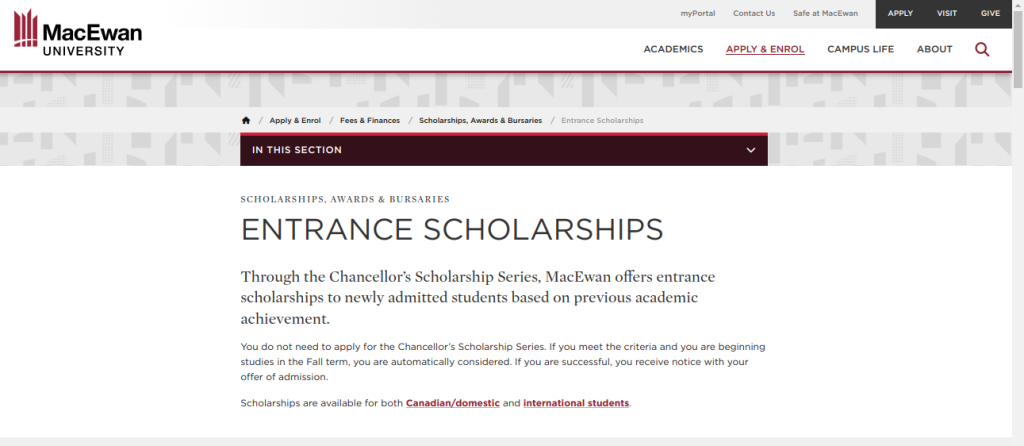
Task: Open the Academics menu
Action: tap(673, 49)
